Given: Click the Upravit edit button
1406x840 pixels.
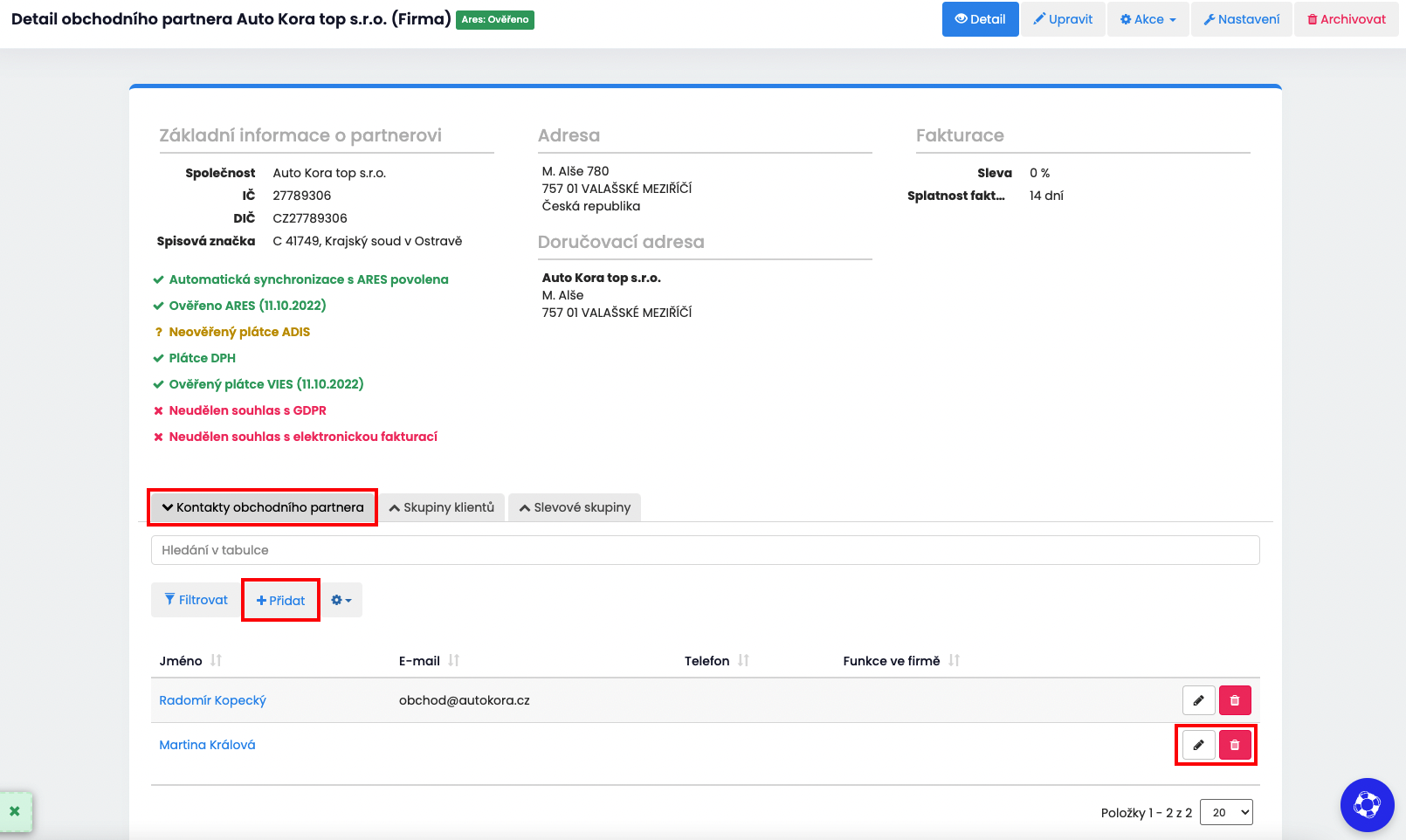Looking at the screenshot, I should pos(1063,19).
